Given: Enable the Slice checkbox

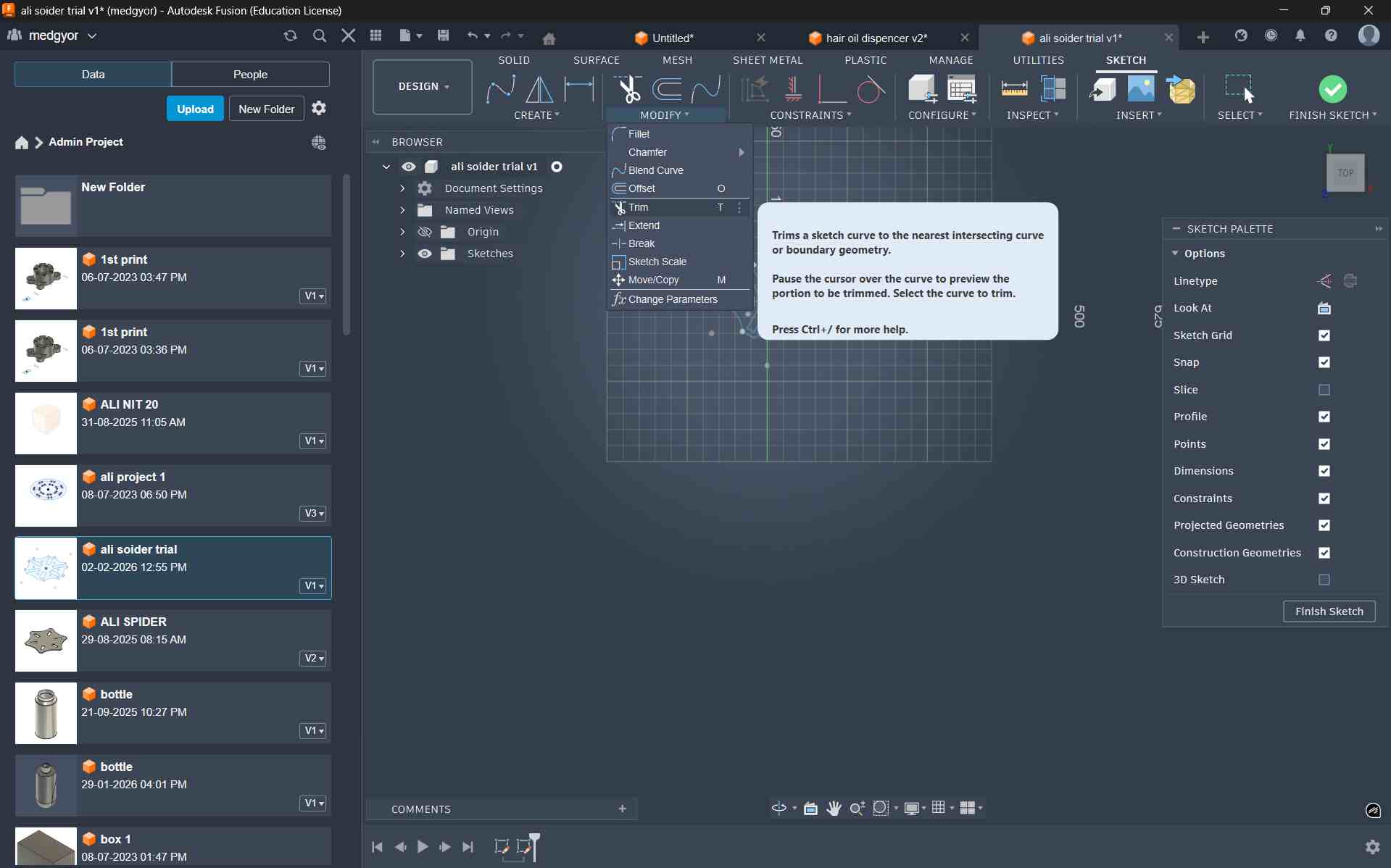Looking at the screenshot, I should (1324, 390).
